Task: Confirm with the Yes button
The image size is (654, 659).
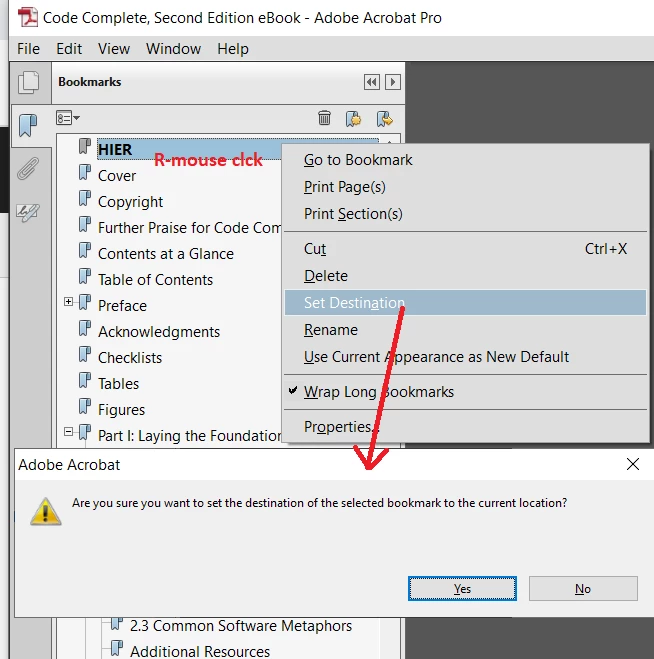Action: [462, 589]
